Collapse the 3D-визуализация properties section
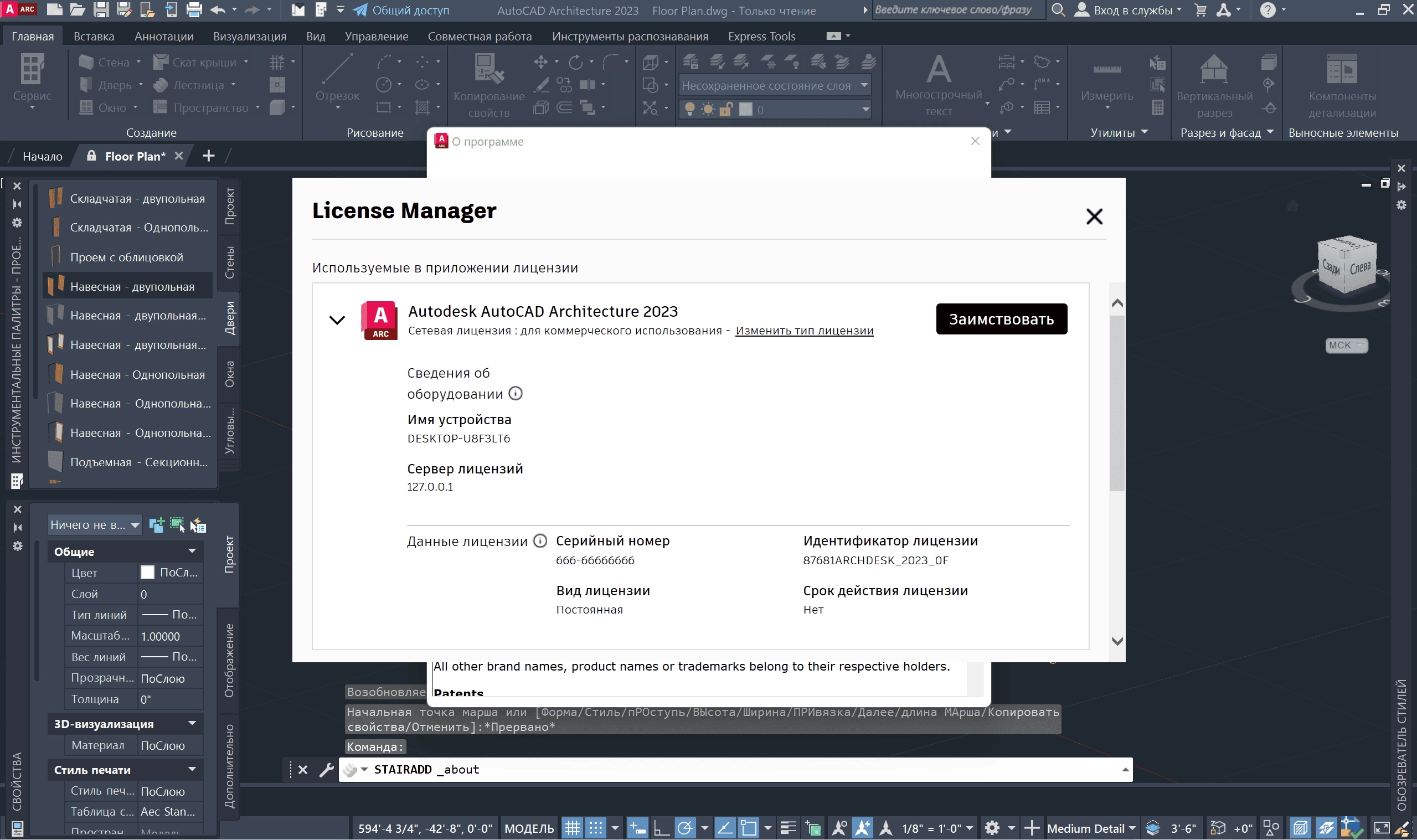The image size is (1417, 840). (x=192, y=723)
